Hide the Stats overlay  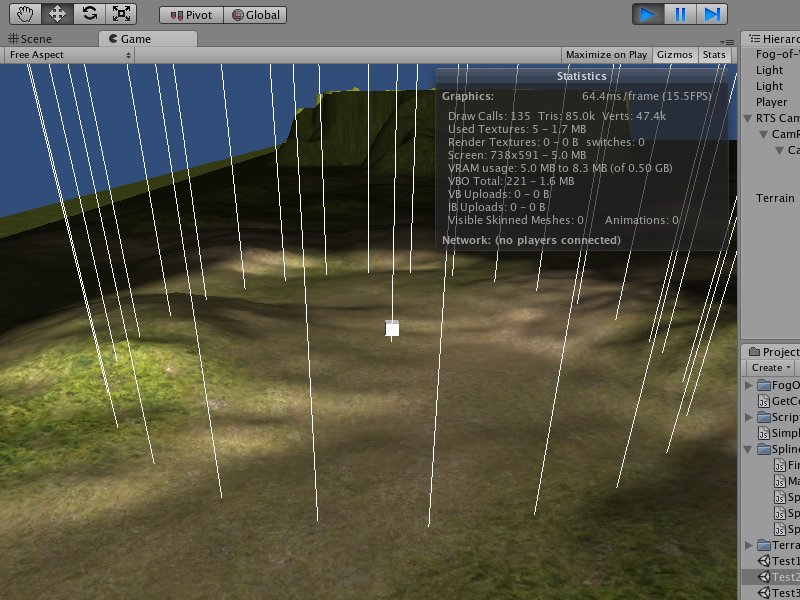point(714,55)
